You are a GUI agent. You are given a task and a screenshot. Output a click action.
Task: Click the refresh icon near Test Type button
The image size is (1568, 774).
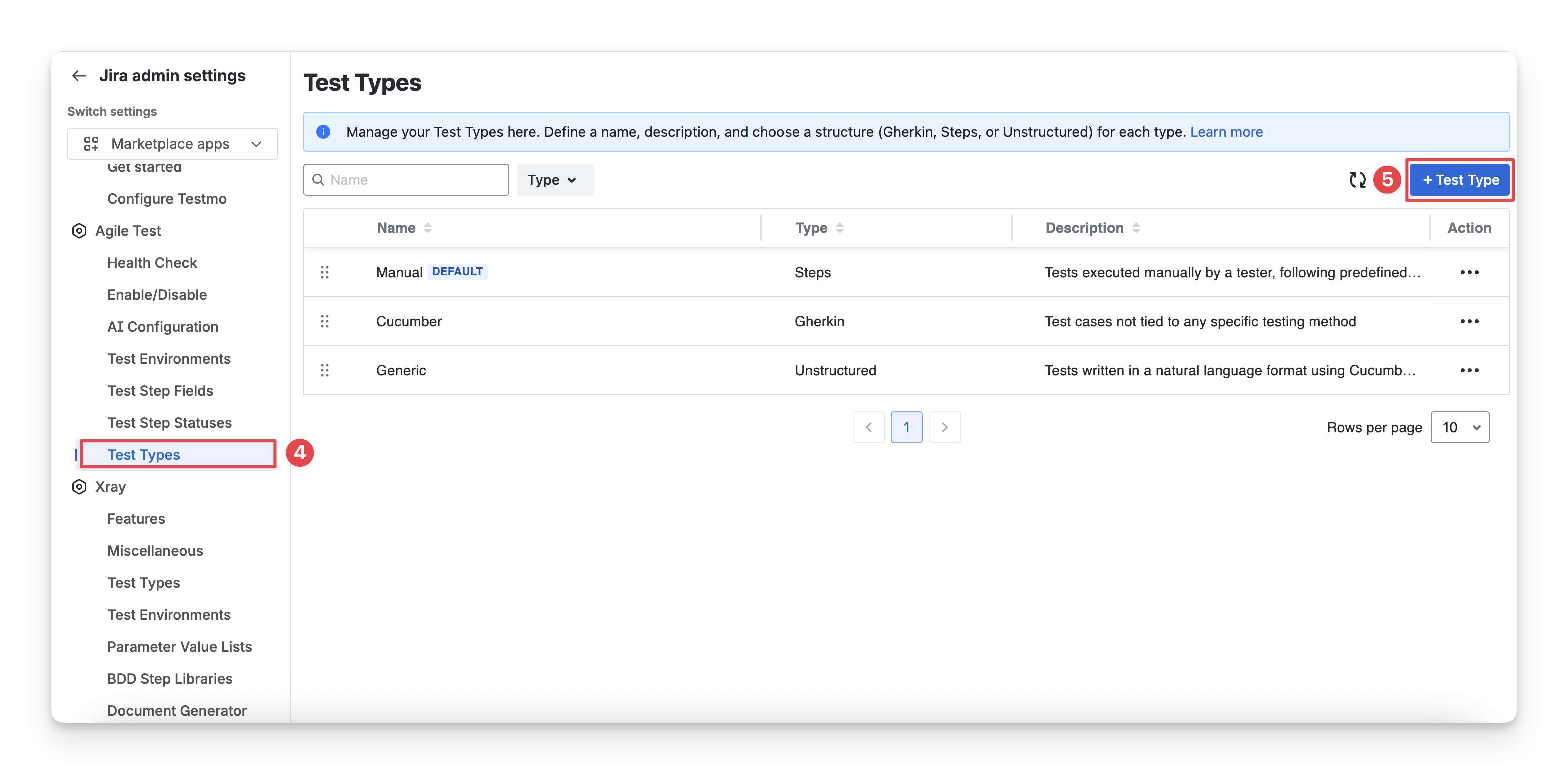coord(1357,180)
